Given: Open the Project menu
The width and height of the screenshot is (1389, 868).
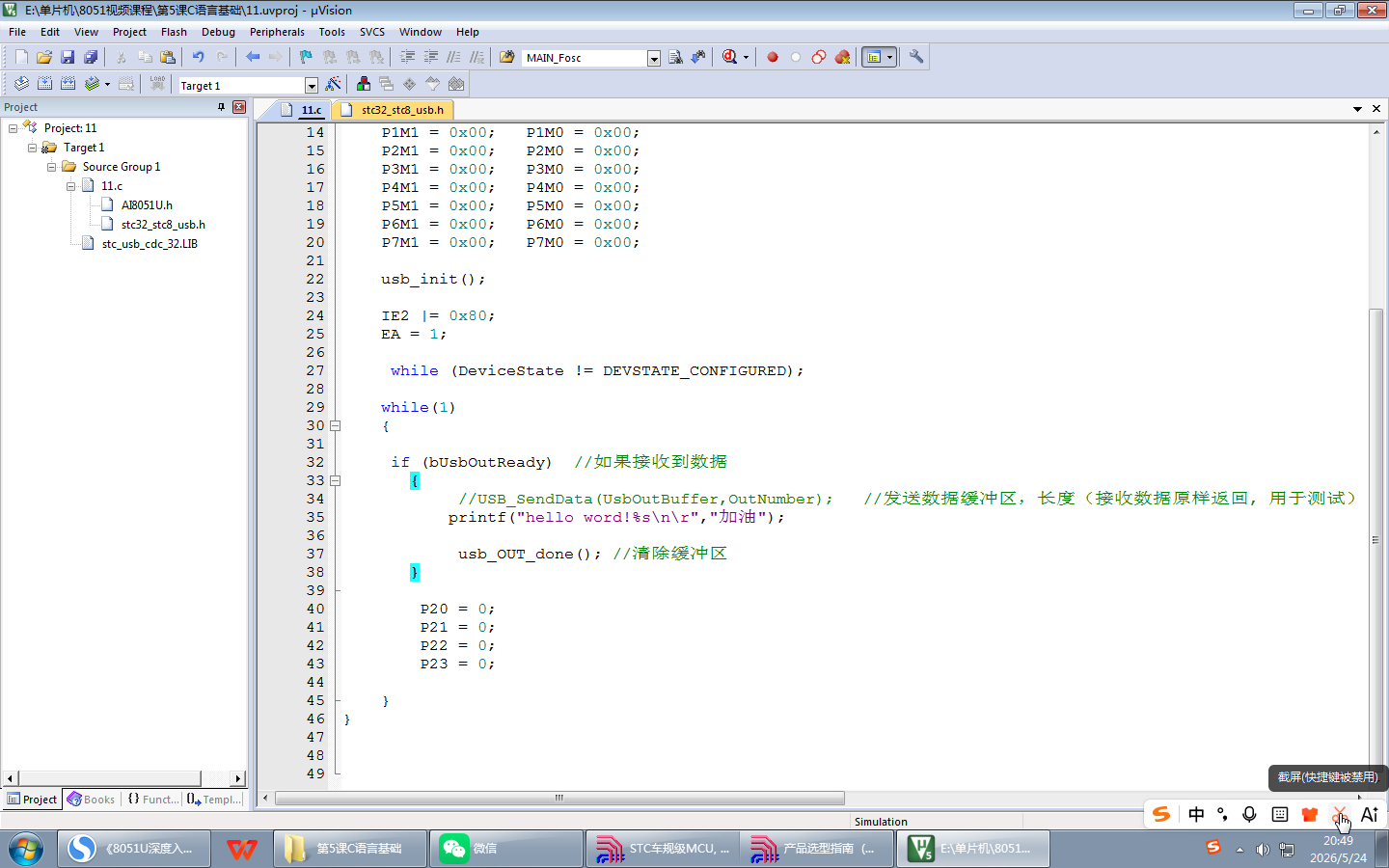Looking at the screenshot, I should (129, 32).
